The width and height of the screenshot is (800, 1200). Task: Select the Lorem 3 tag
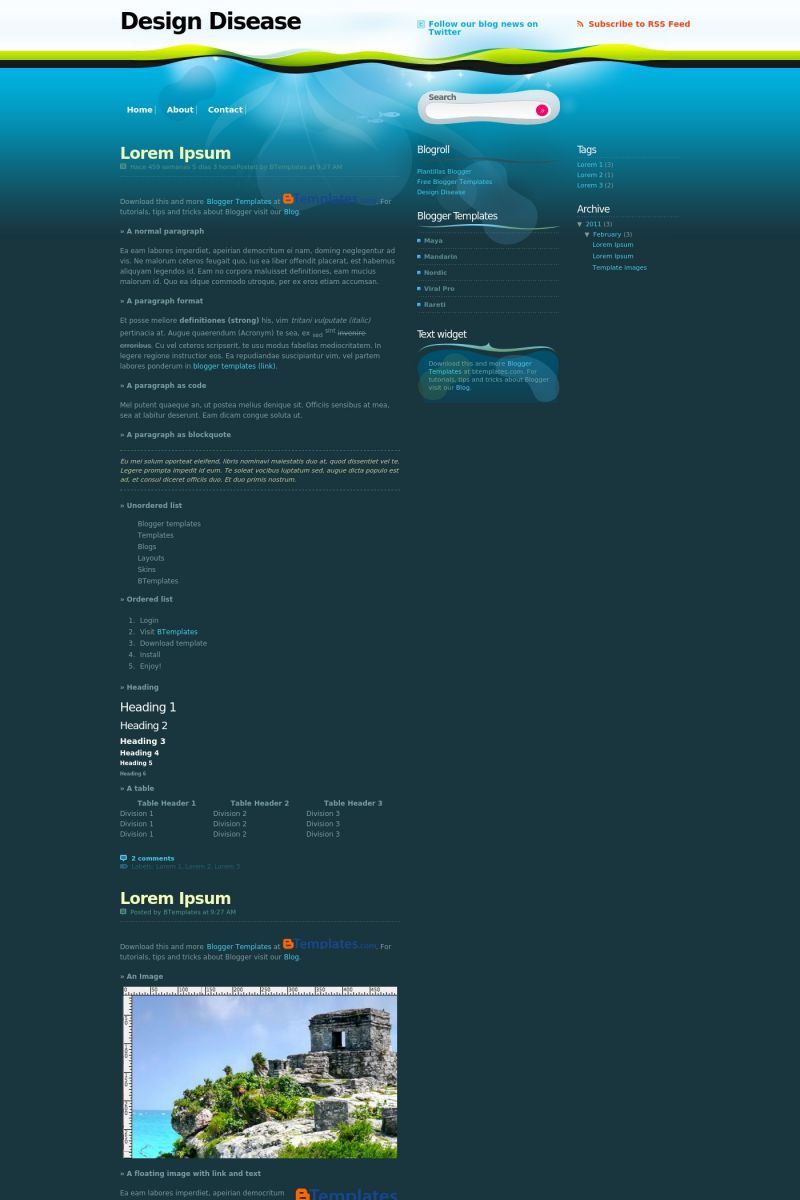coord(589,185)
